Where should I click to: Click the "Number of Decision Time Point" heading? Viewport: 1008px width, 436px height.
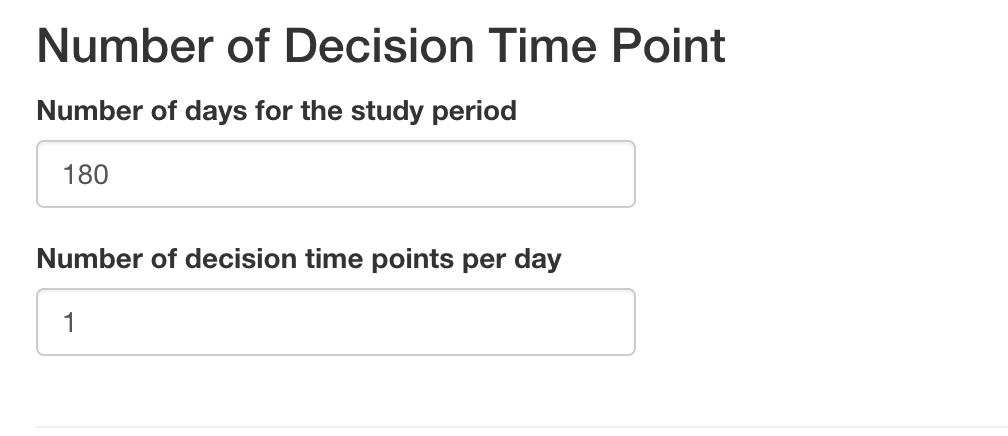click(381, 47)
